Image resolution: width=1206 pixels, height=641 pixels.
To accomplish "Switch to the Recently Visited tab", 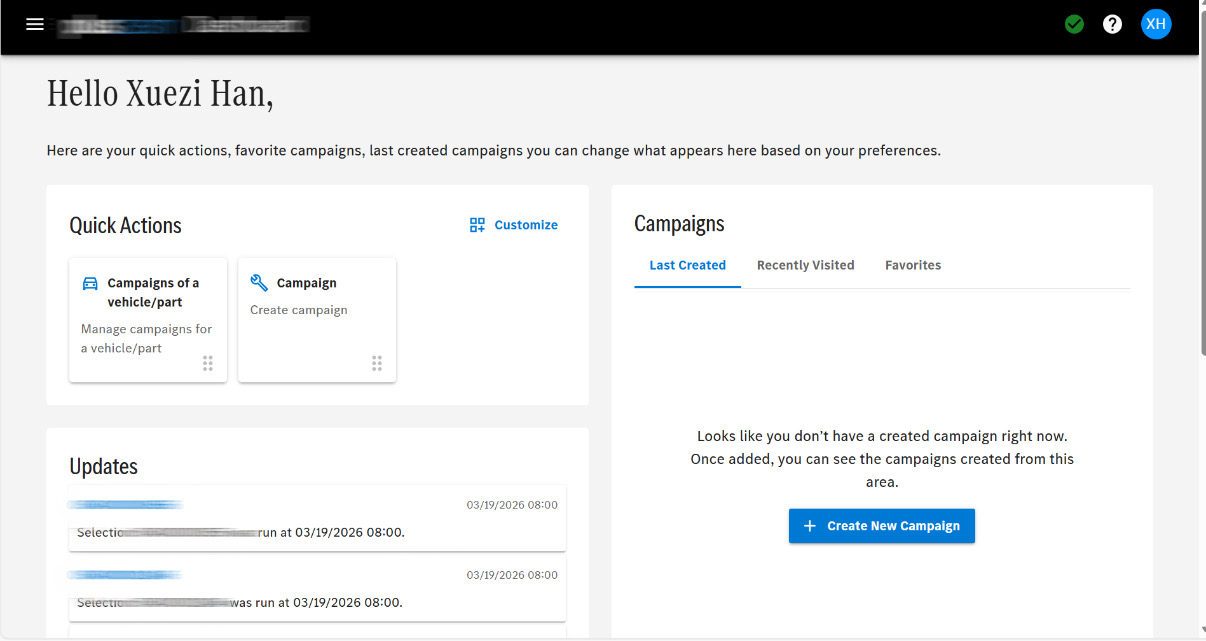I will click(805, 265).
